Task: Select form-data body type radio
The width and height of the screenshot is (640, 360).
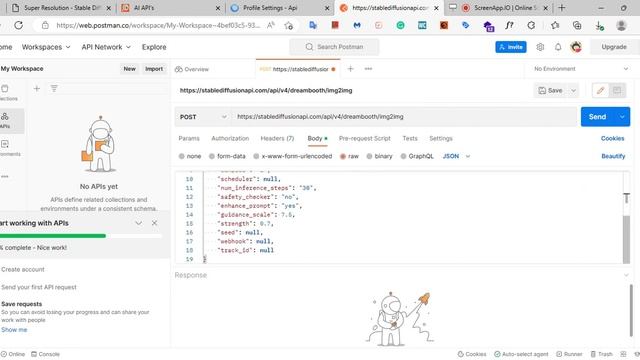Action: (212, 156)
